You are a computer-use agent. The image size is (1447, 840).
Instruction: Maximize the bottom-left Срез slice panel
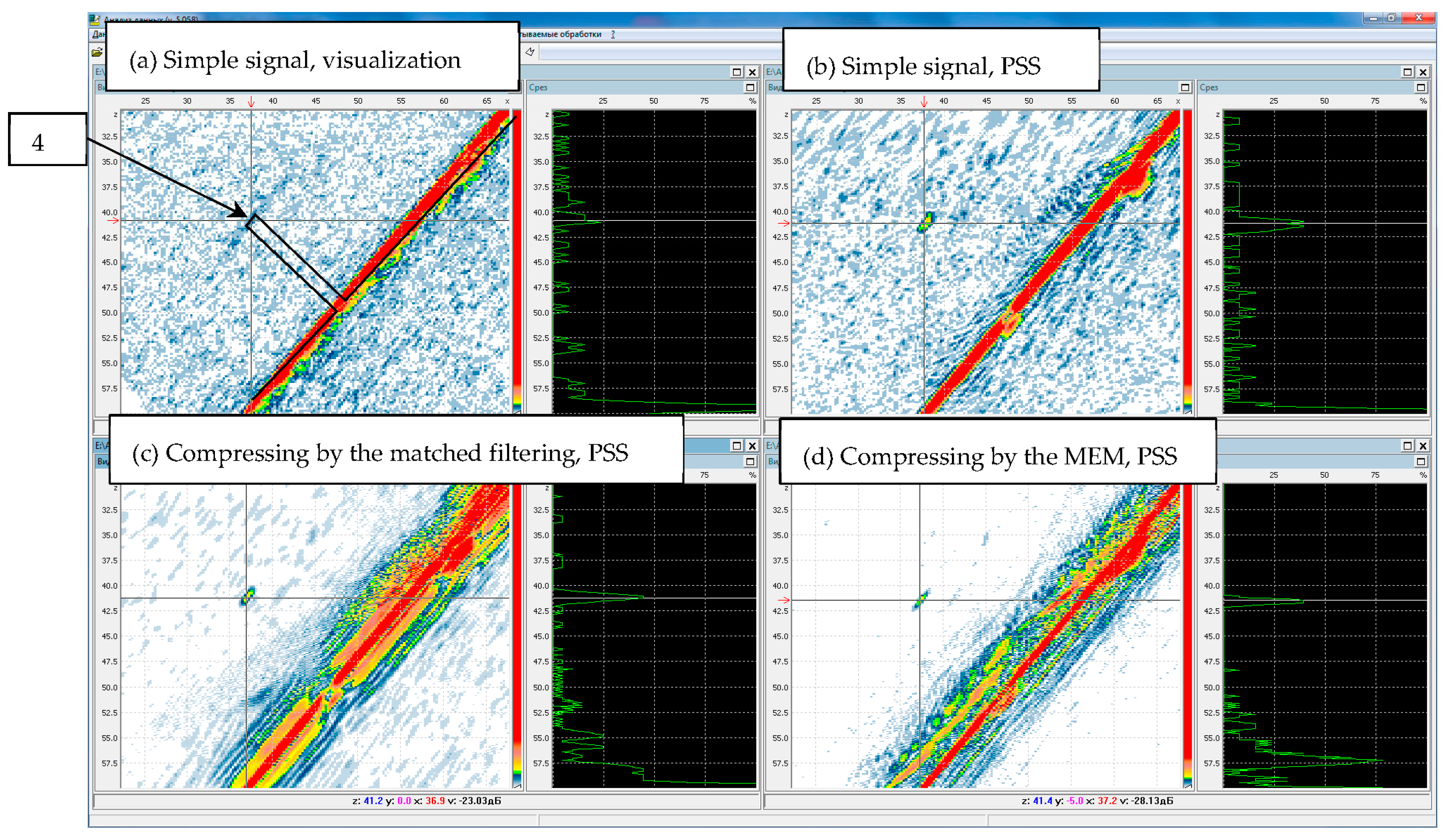point(750,462)
